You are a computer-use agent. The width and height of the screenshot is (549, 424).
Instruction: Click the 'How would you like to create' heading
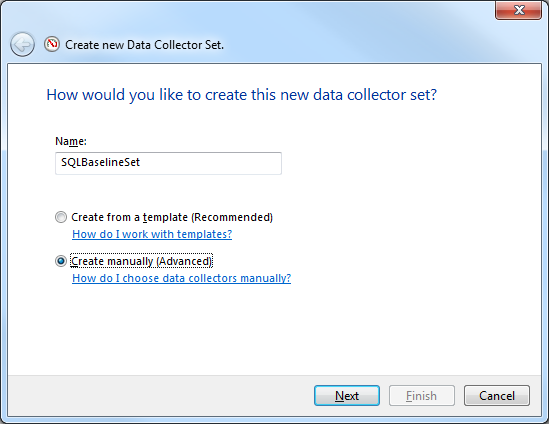click(x=242, y=95)
